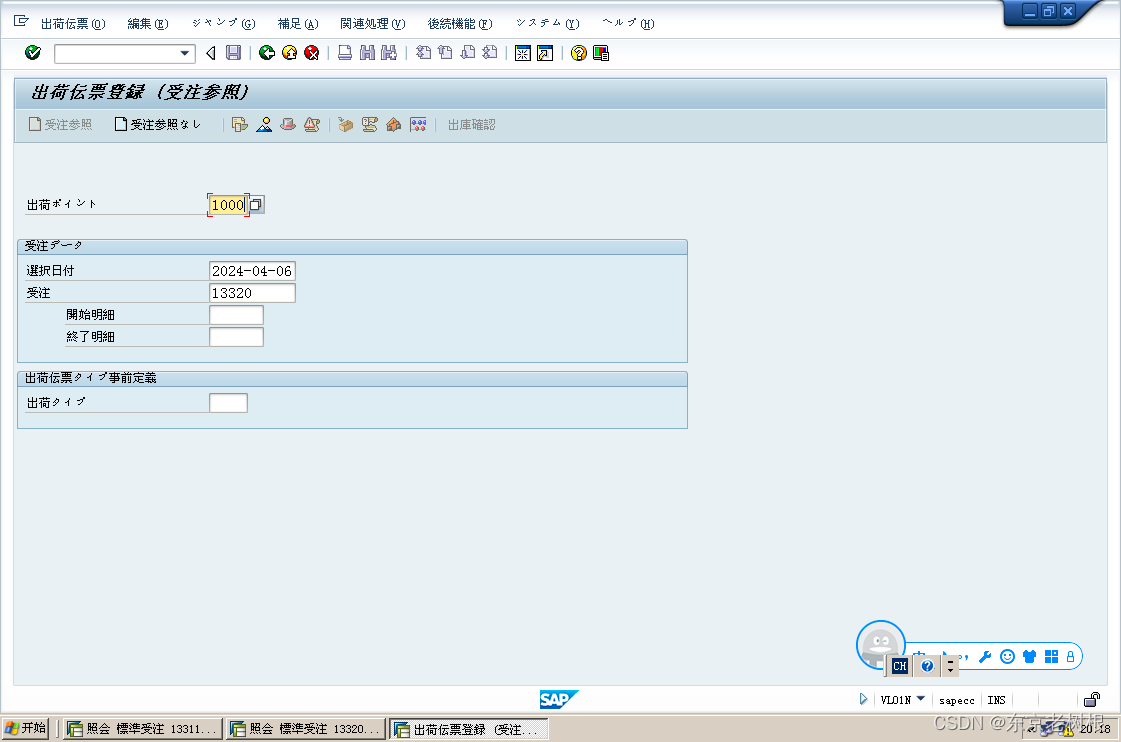Click the orange house icon
1121x742 pixels.
coord(393,124)
